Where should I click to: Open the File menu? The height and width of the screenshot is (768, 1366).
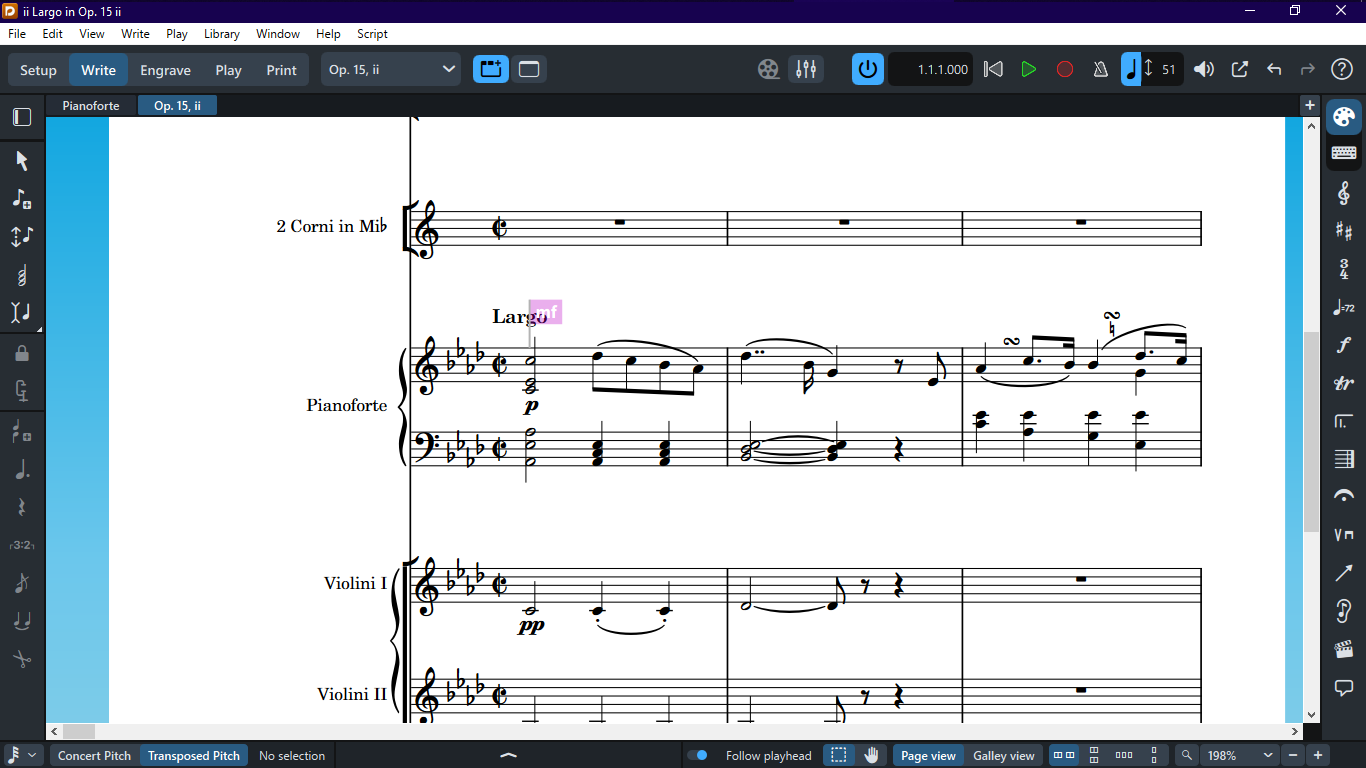pyautogui.click(x=17, y=33)
